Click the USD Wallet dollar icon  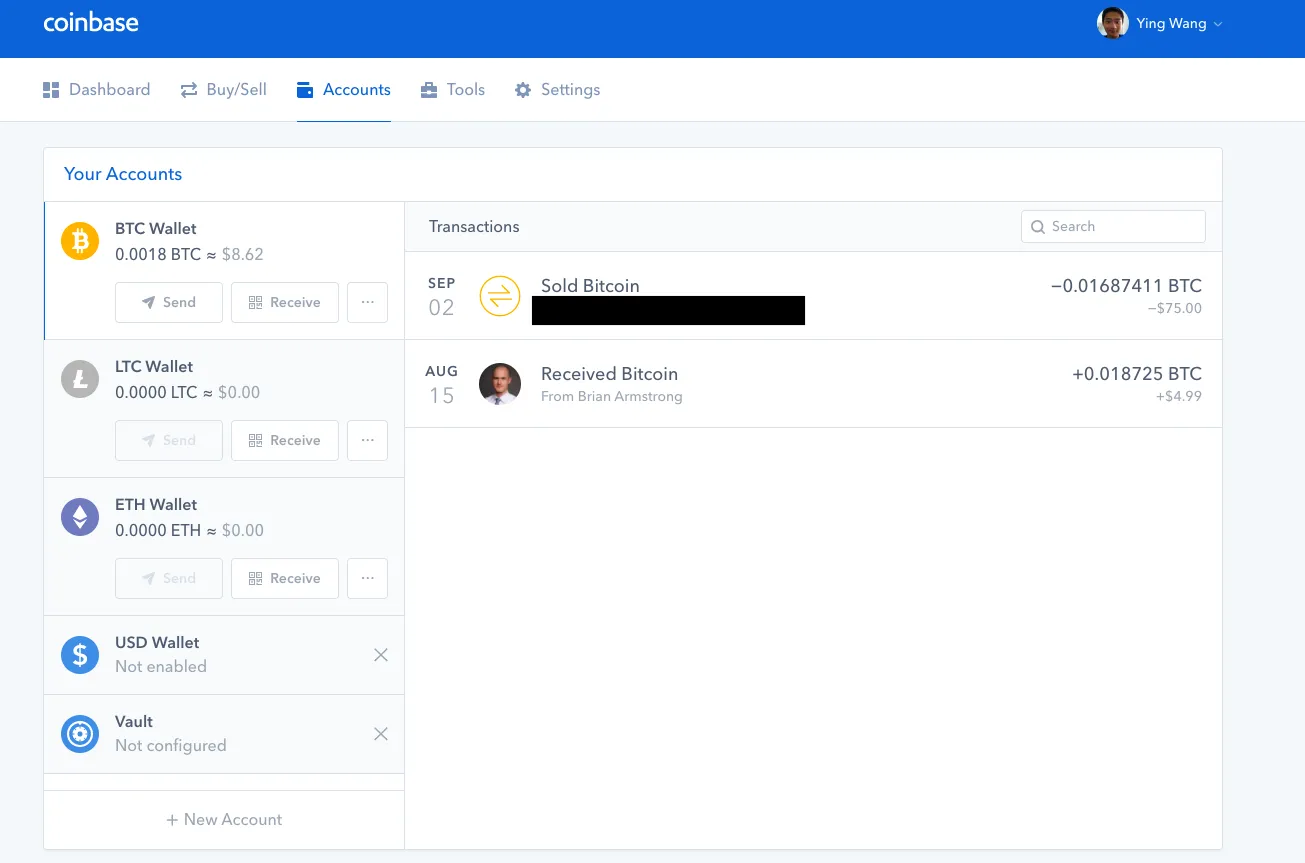(x=80, y=655)
